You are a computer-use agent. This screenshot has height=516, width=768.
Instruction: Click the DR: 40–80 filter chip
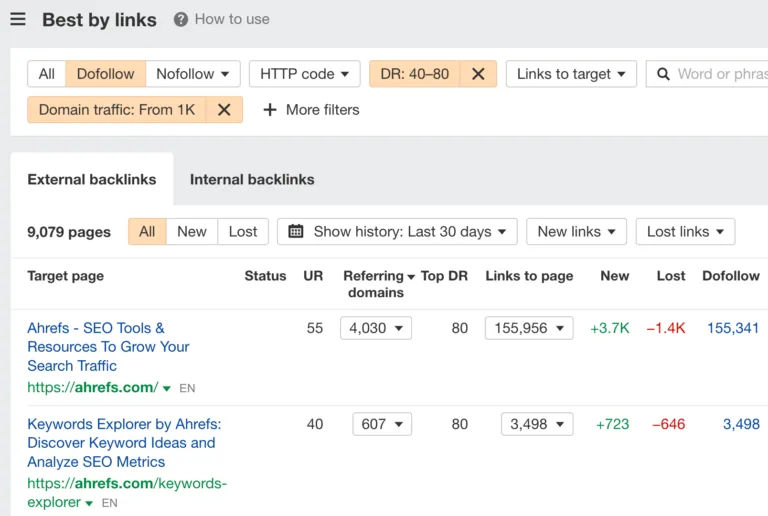pyautogui.click(x=414, y=74)
